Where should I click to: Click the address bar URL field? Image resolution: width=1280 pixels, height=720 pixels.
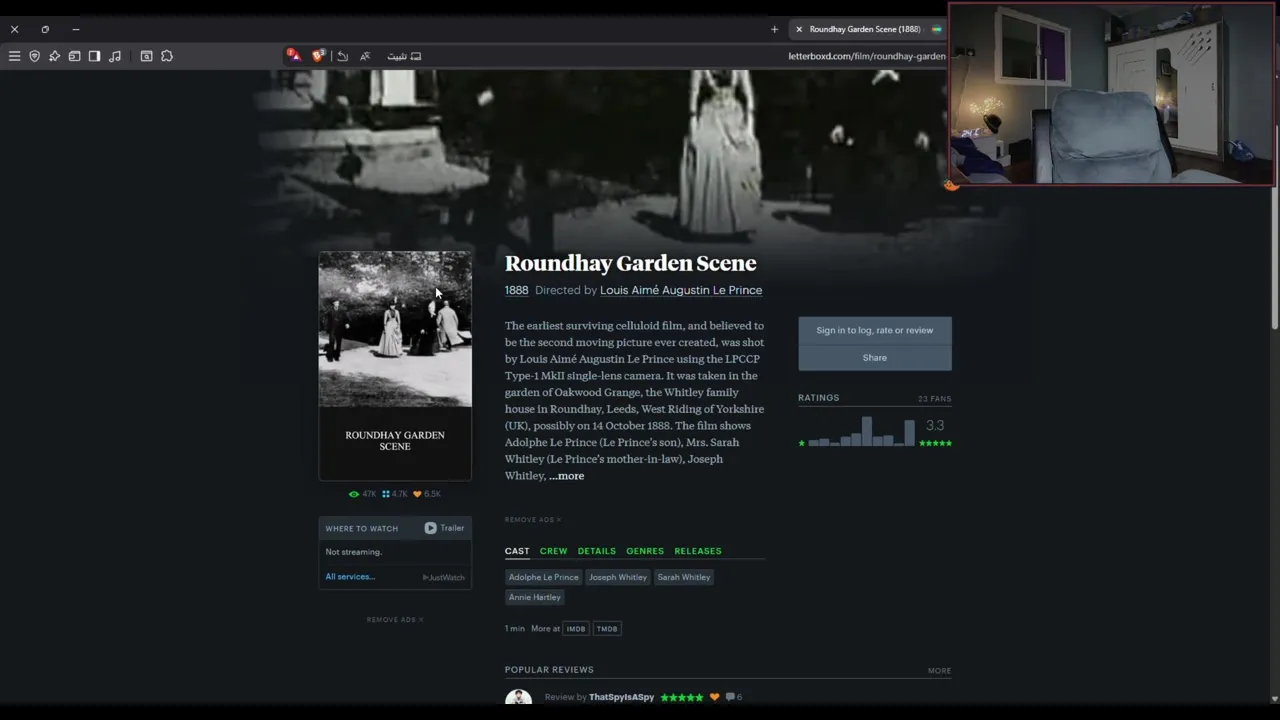coord(866,56)
